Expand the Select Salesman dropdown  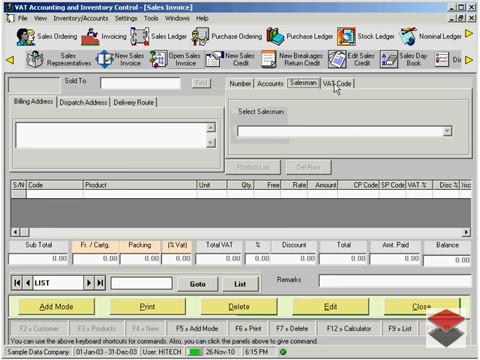447,131
